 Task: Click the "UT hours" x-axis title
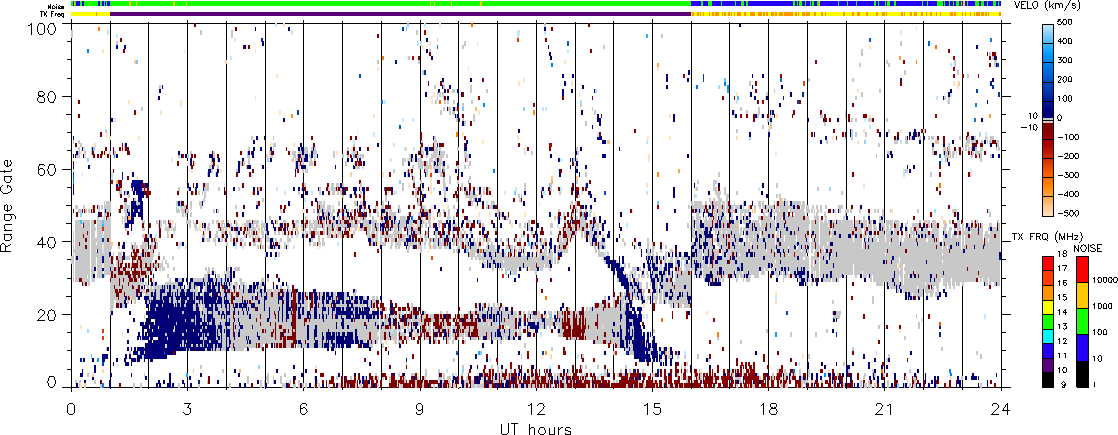(536, 429)
